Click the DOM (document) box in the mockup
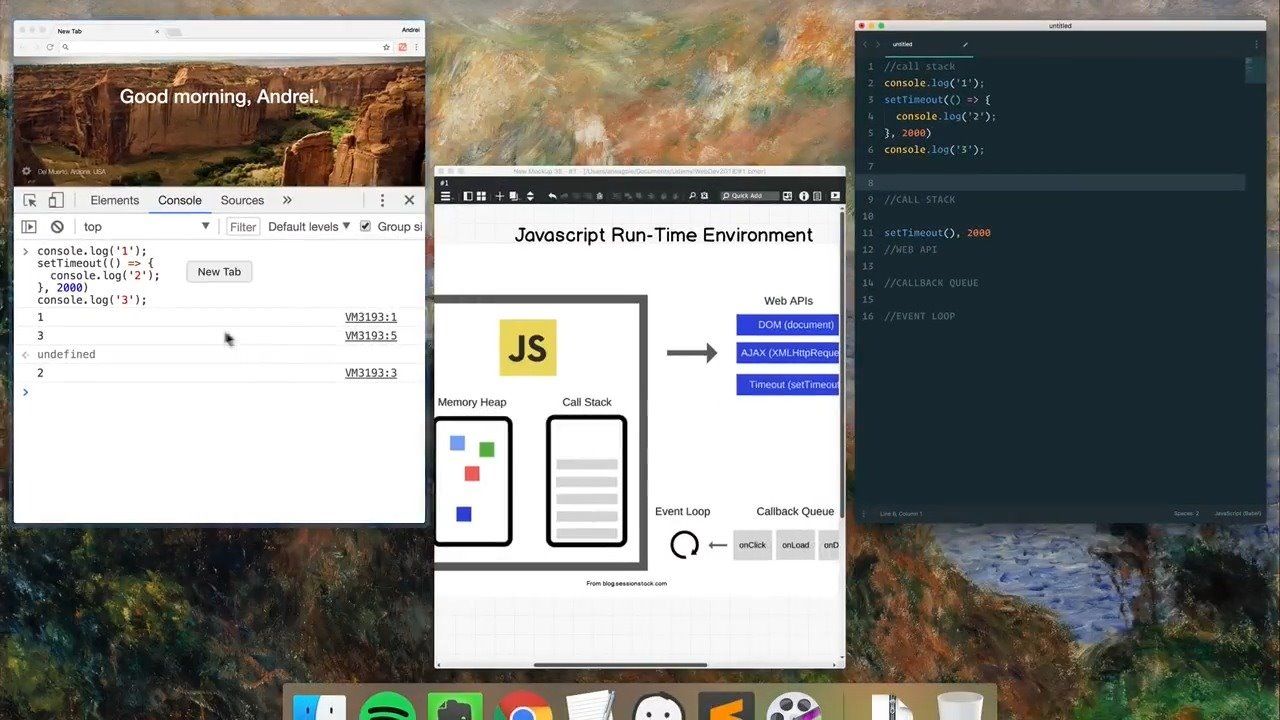The image size is (1280, 720). 788,325
